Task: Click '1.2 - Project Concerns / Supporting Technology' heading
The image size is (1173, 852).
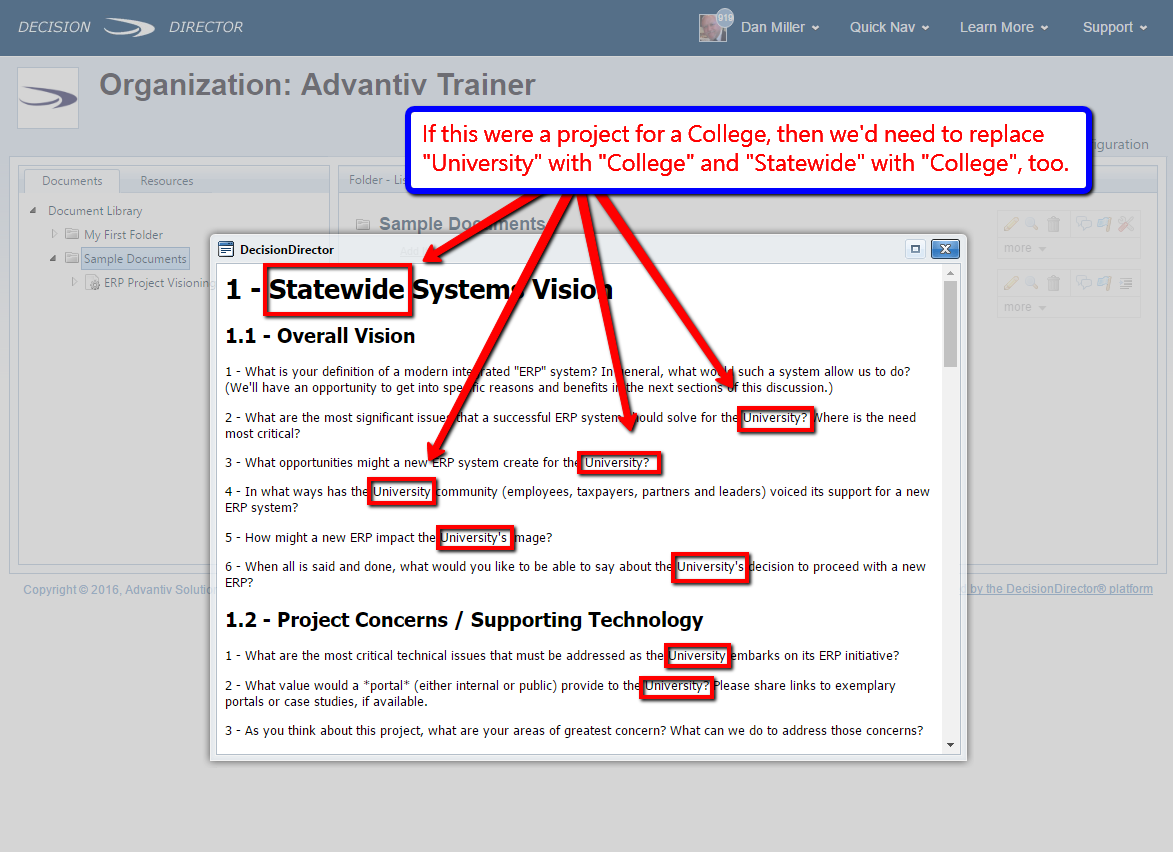Action: coord(465,620)
